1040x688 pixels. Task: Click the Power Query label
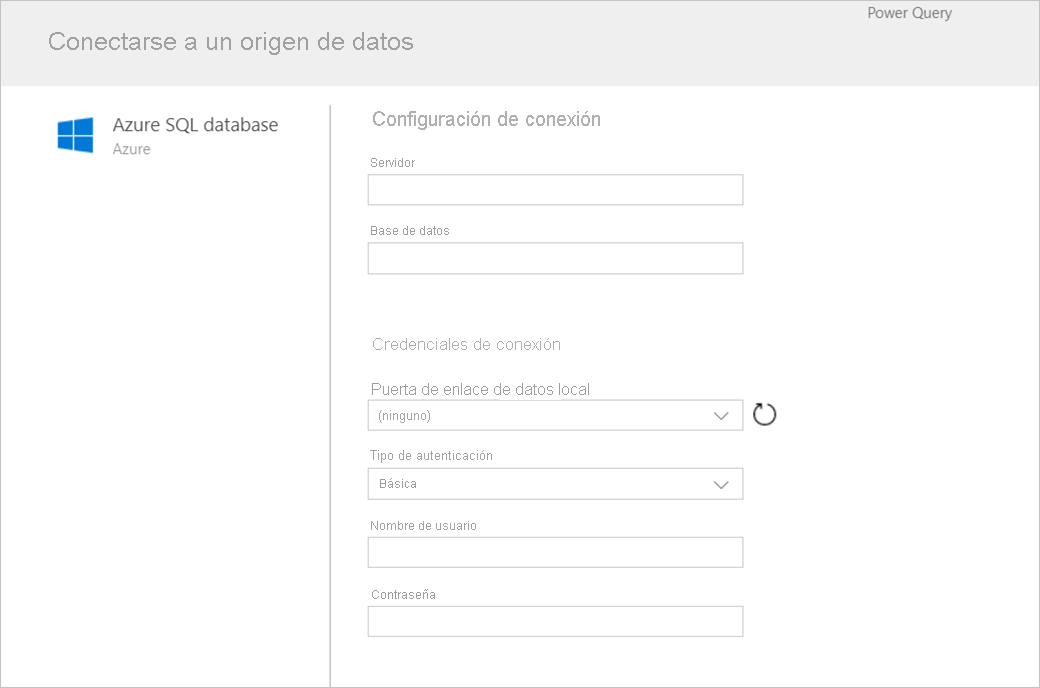point(909,13)
